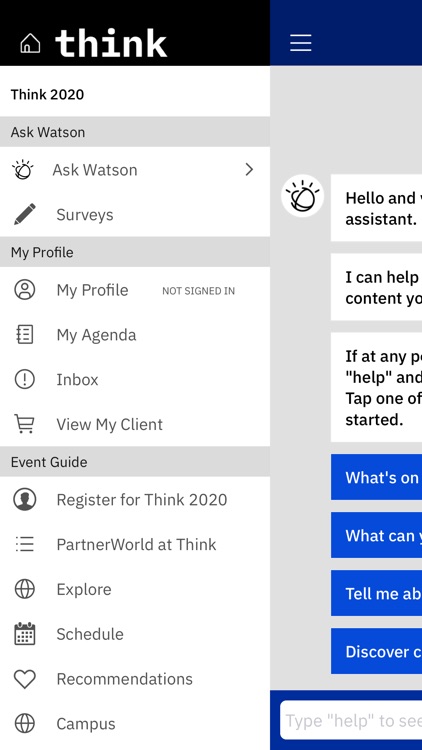This screenshot has height=750, width=422.
Task: Select Register for Think 2020
Action: 135,499
